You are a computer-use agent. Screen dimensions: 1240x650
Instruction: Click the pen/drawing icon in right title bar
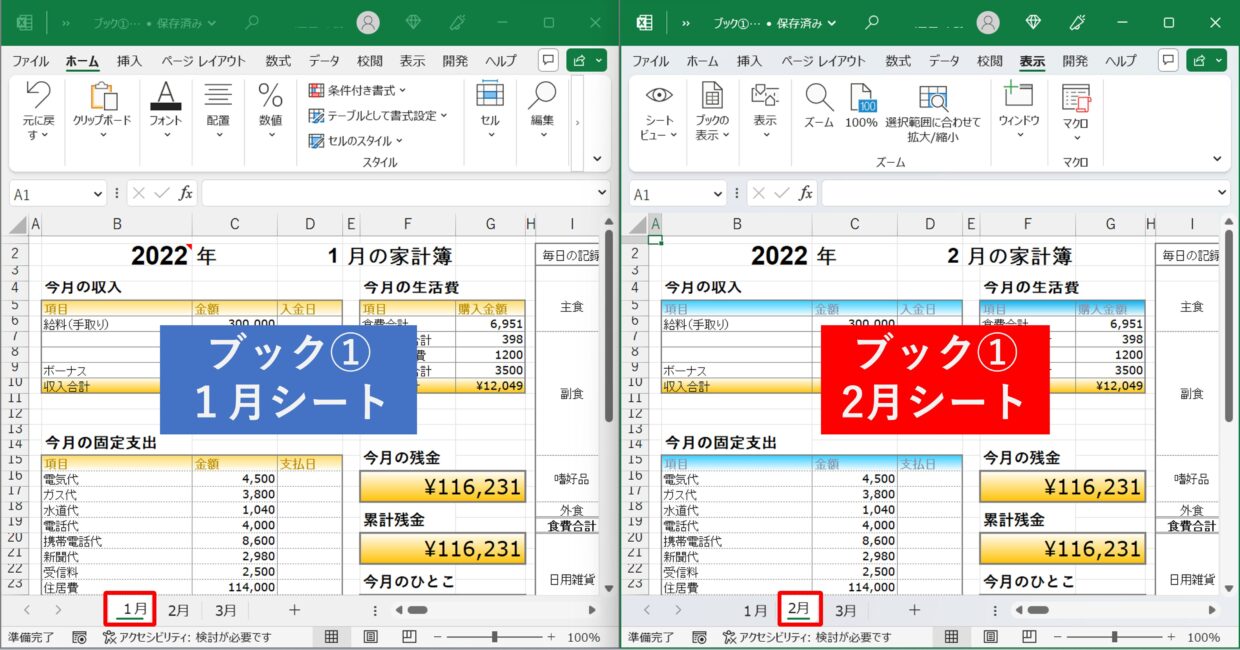coord(1078,22)
